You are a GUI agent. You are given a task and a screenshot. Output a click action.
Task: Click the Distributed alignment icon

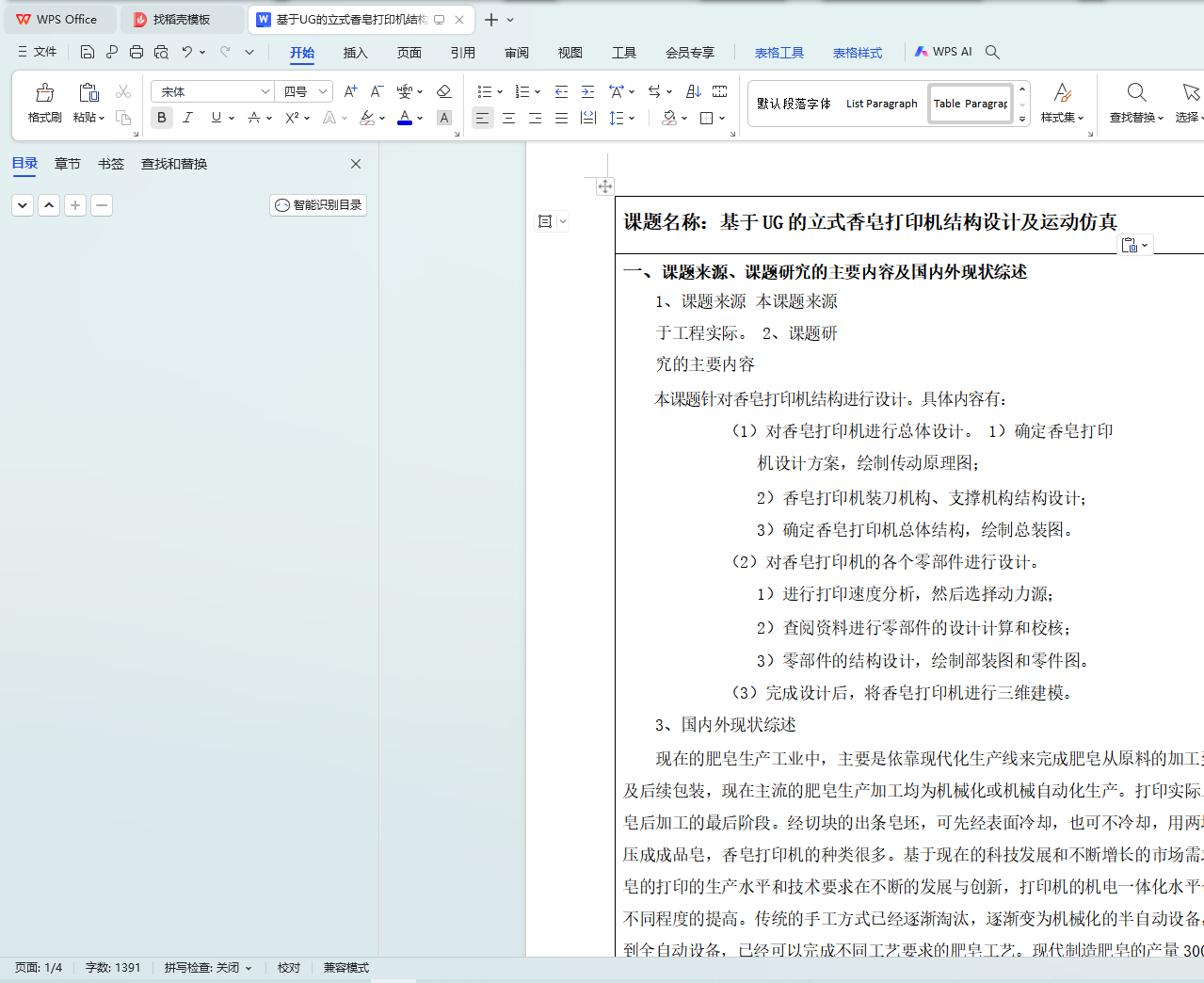[588, 118]
